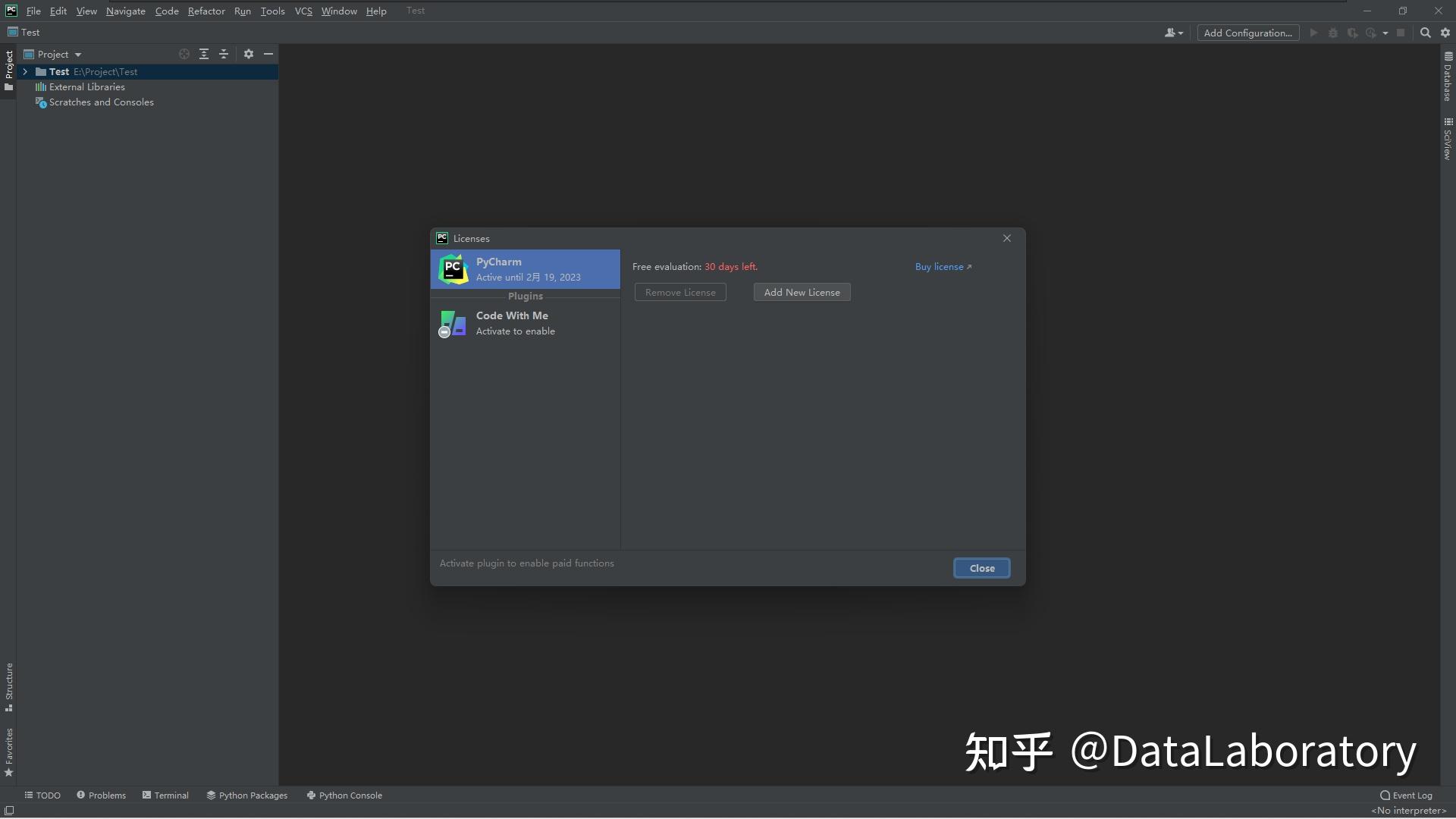
Task: Open the Python Console tool window
Action: pos(345,795)
